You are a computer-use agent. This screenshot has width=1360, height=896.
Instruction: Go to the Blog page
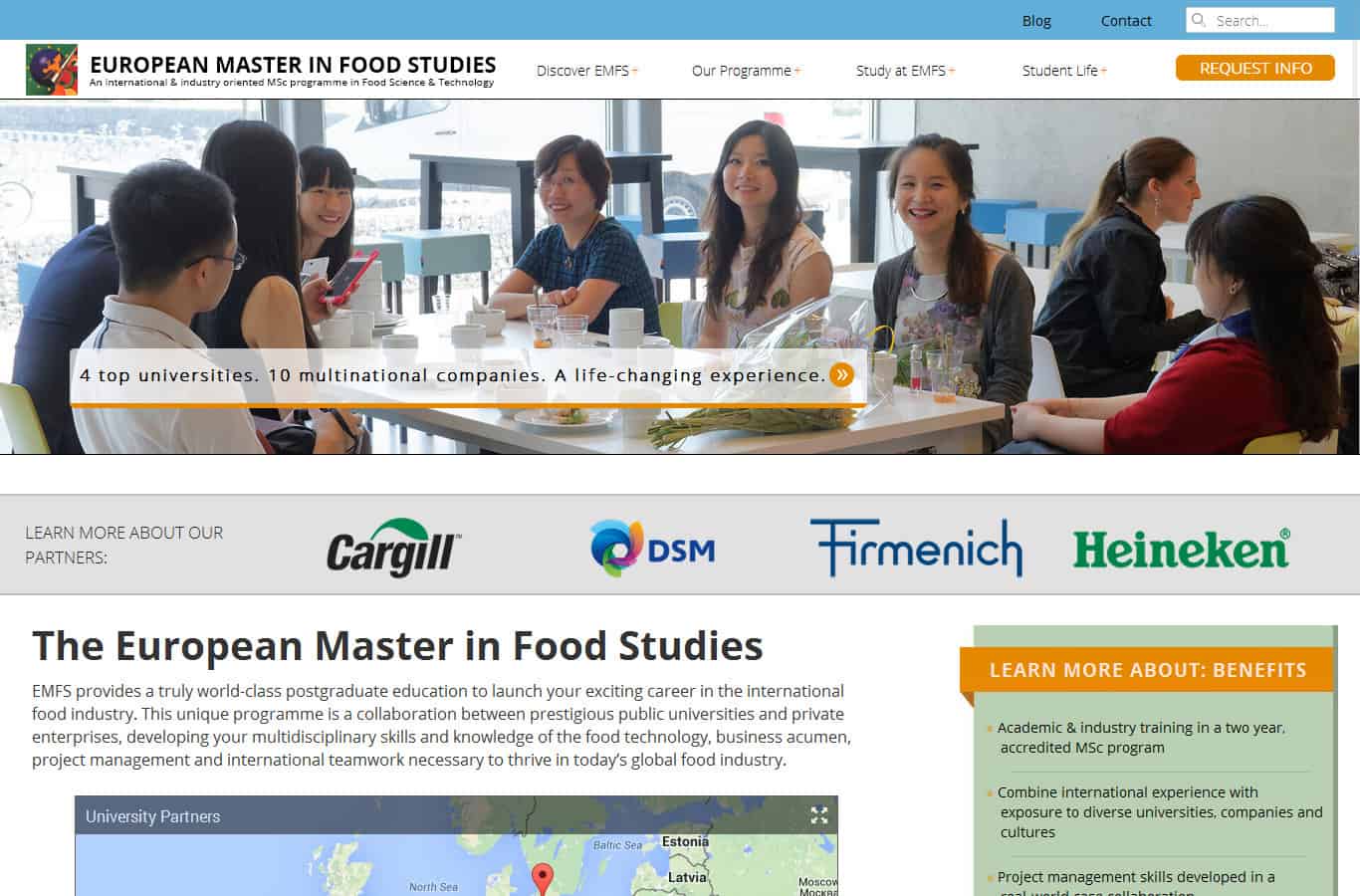pos(1036,21)
